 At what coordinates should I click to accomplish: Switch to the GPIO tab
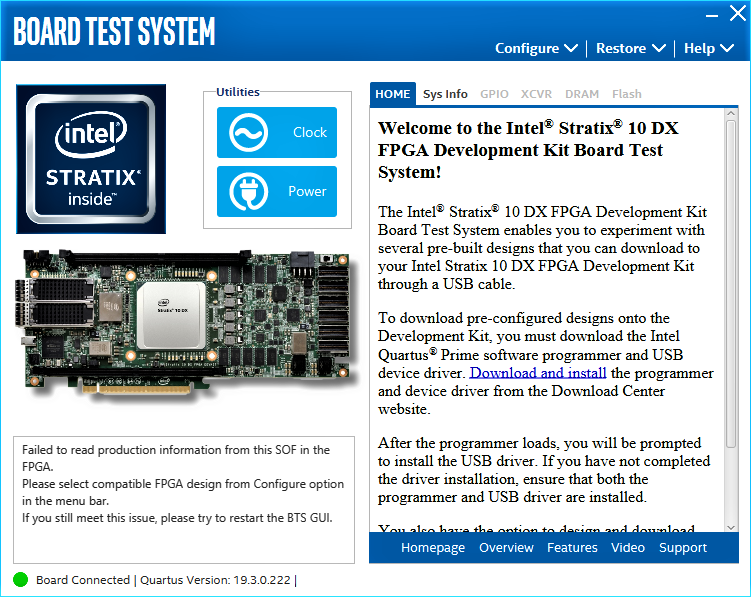pos(494,94)
